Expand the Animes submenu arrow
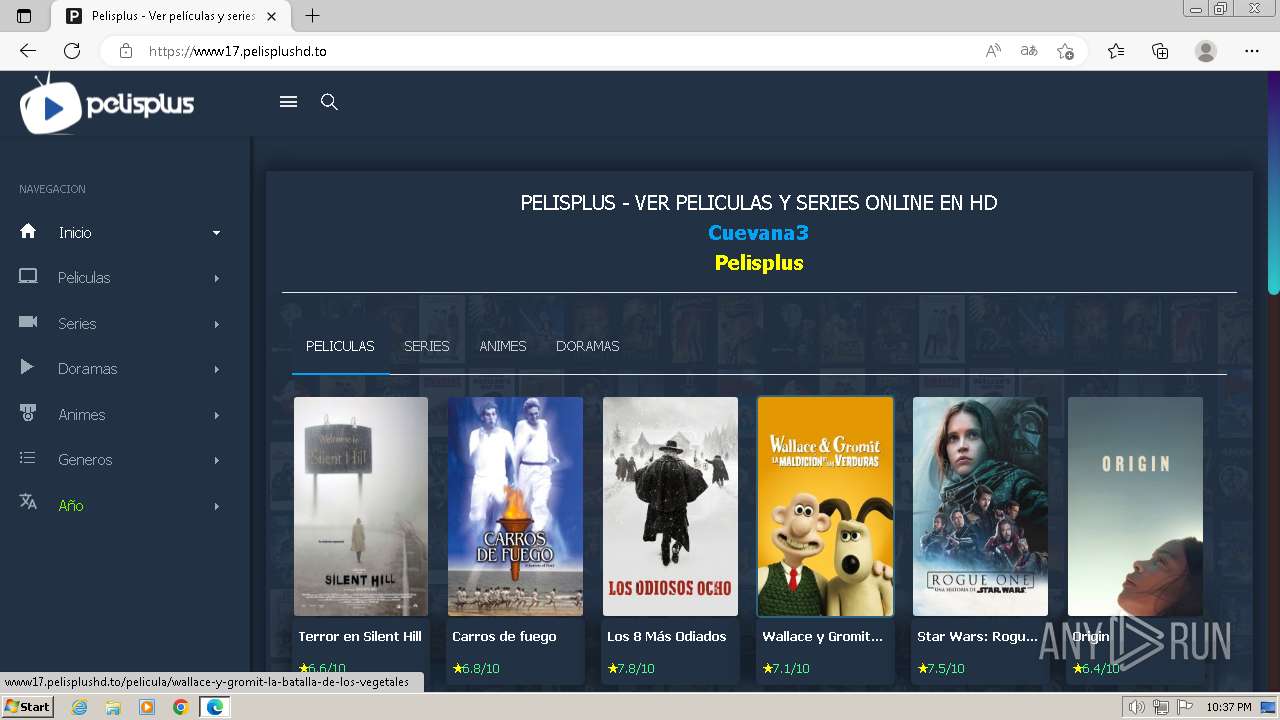1280x720 pixels. pyautogui.click(x=216, y=415)
